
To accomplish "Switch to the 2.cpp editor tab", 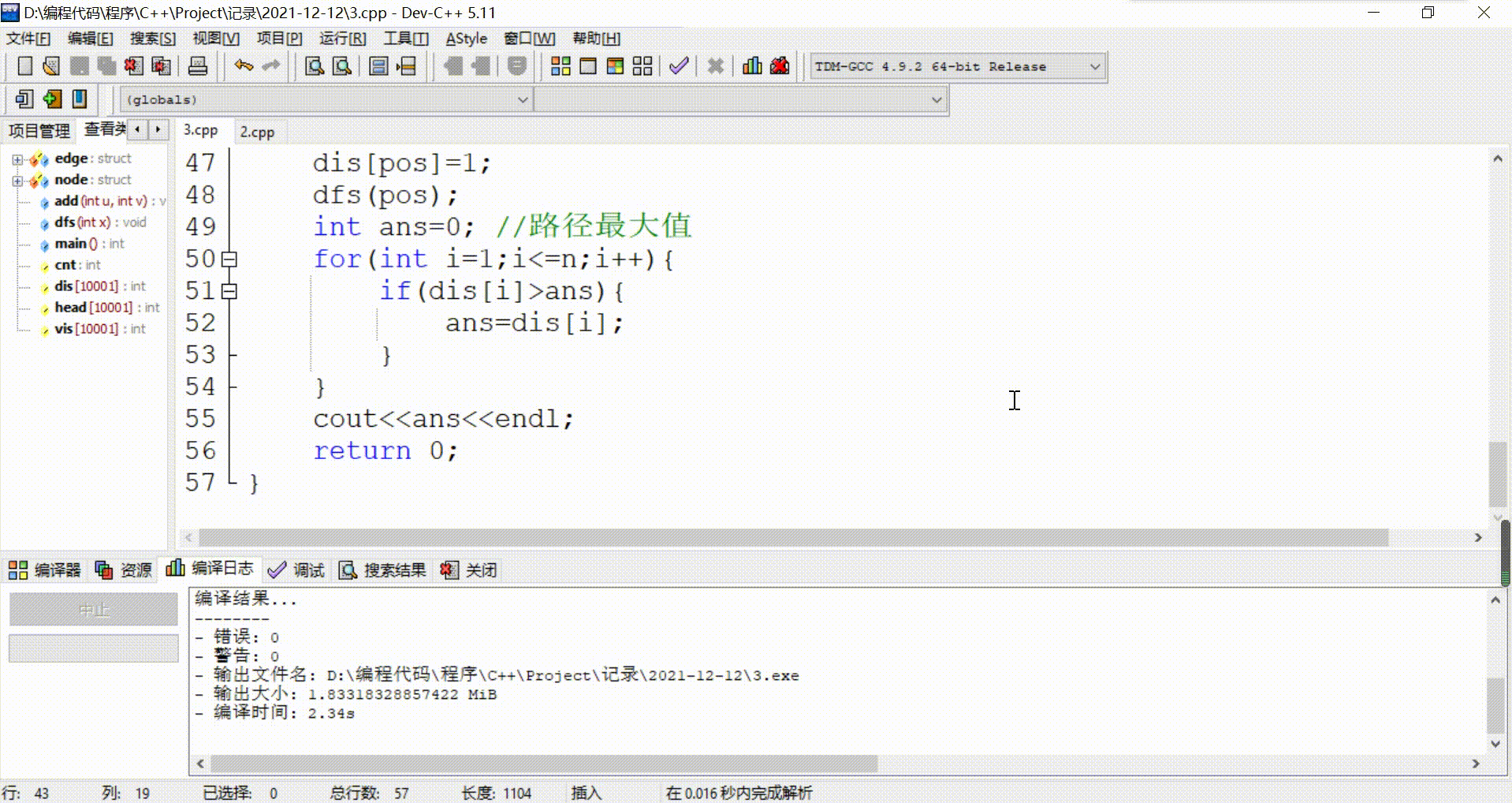I will [x=258, y=132].
